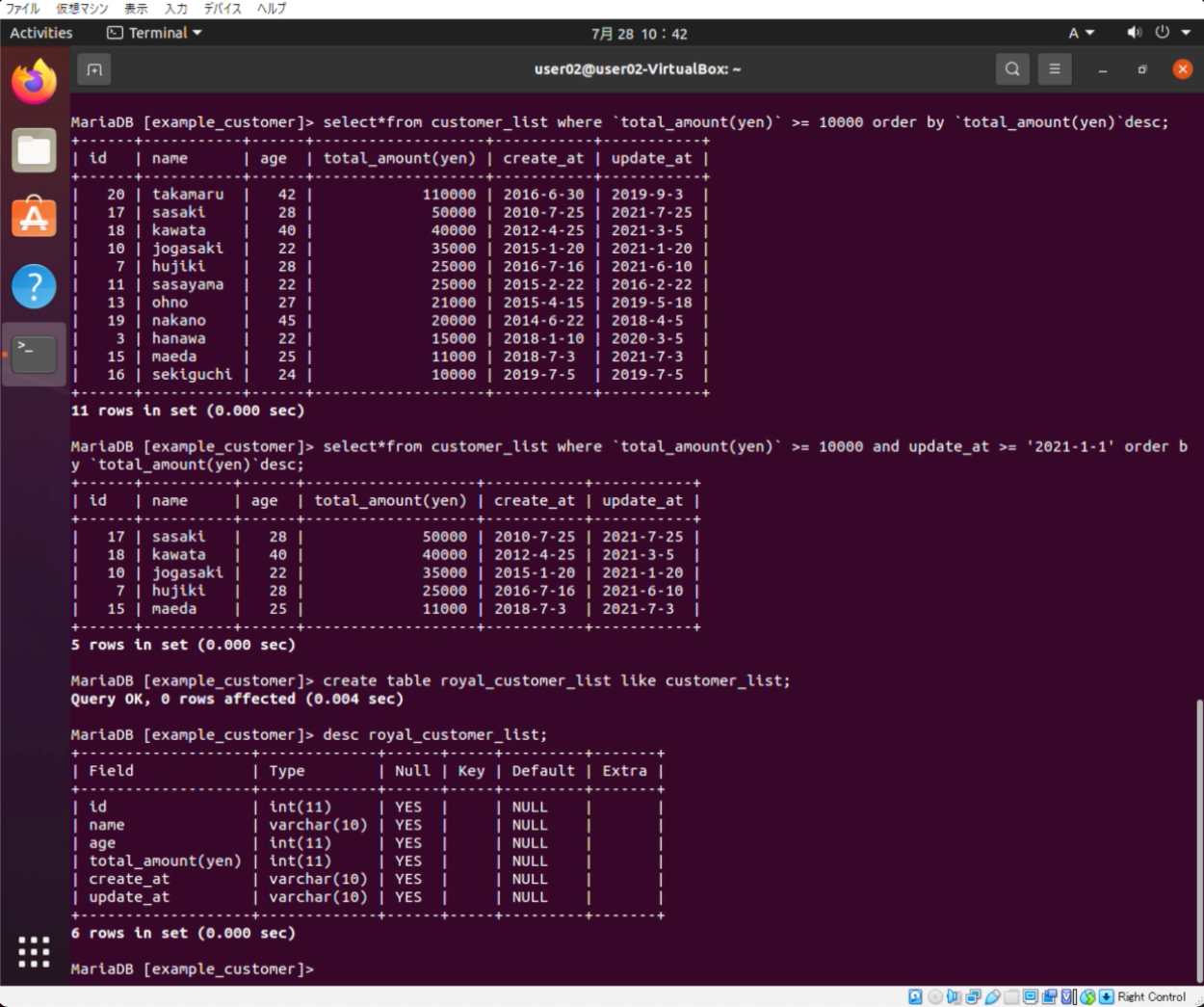
Task: Show Applications grid at dock bottom
Action: pos(34,951)
